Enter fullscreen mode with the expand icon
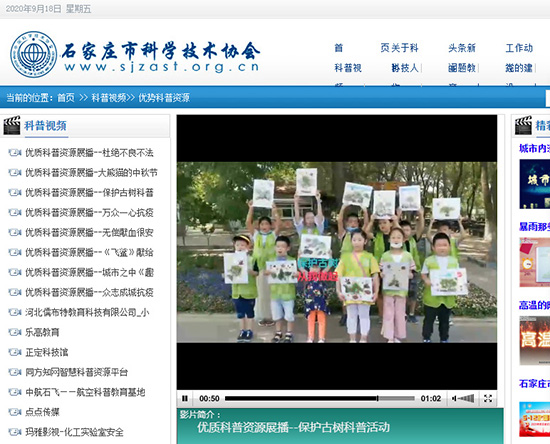550x444 pixels. (488, 398)
